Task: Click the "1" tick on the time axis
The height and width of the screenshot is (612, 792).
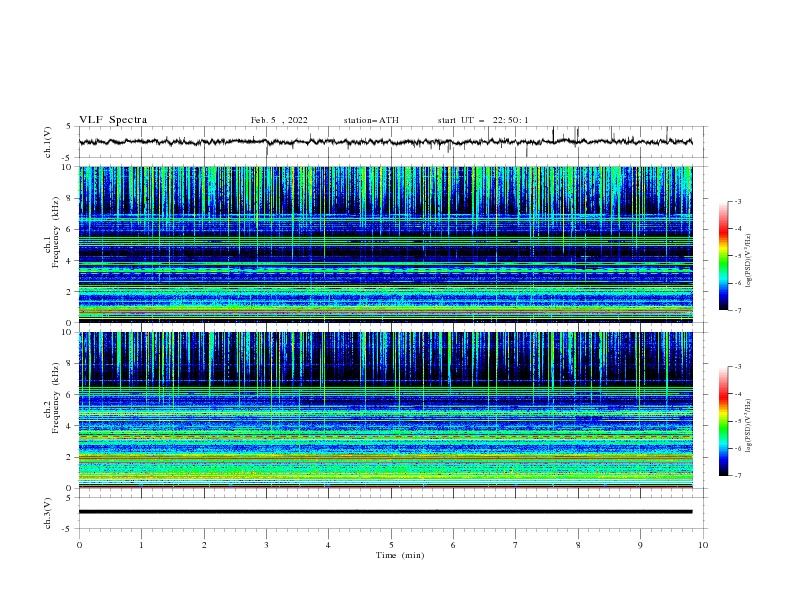Action: tap(141, 545)
